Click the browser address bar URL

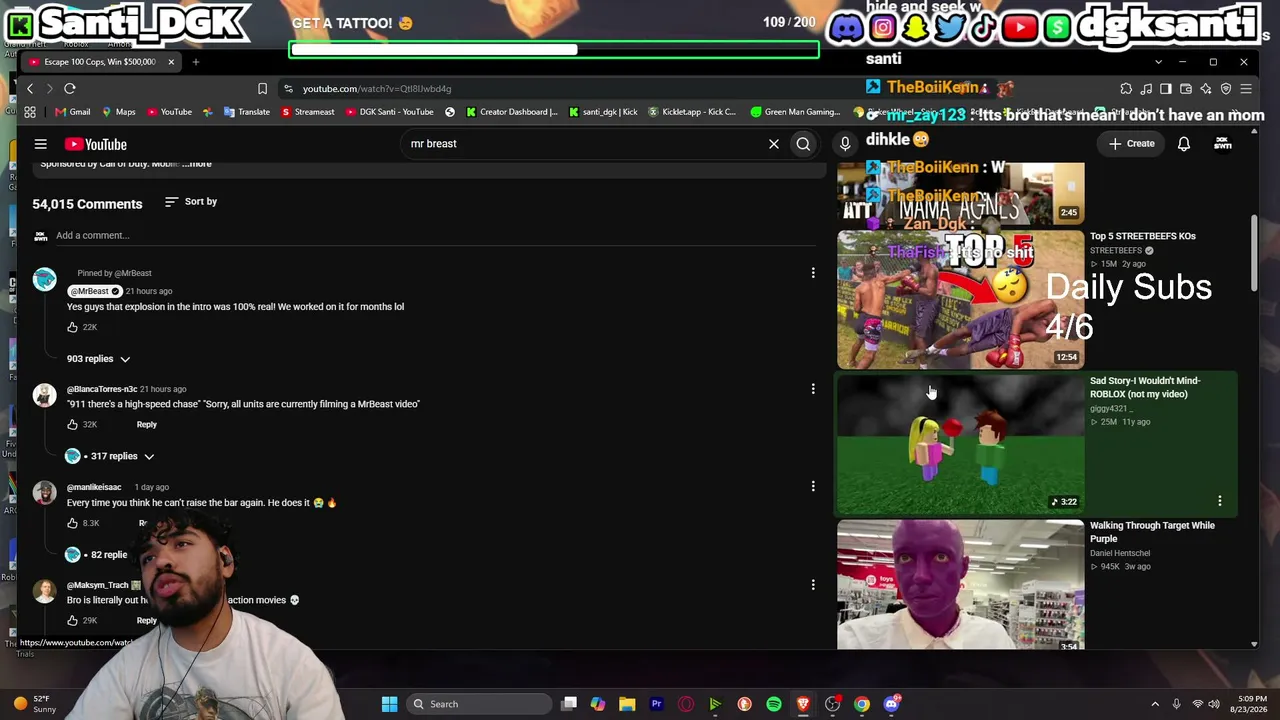point(377,89)
